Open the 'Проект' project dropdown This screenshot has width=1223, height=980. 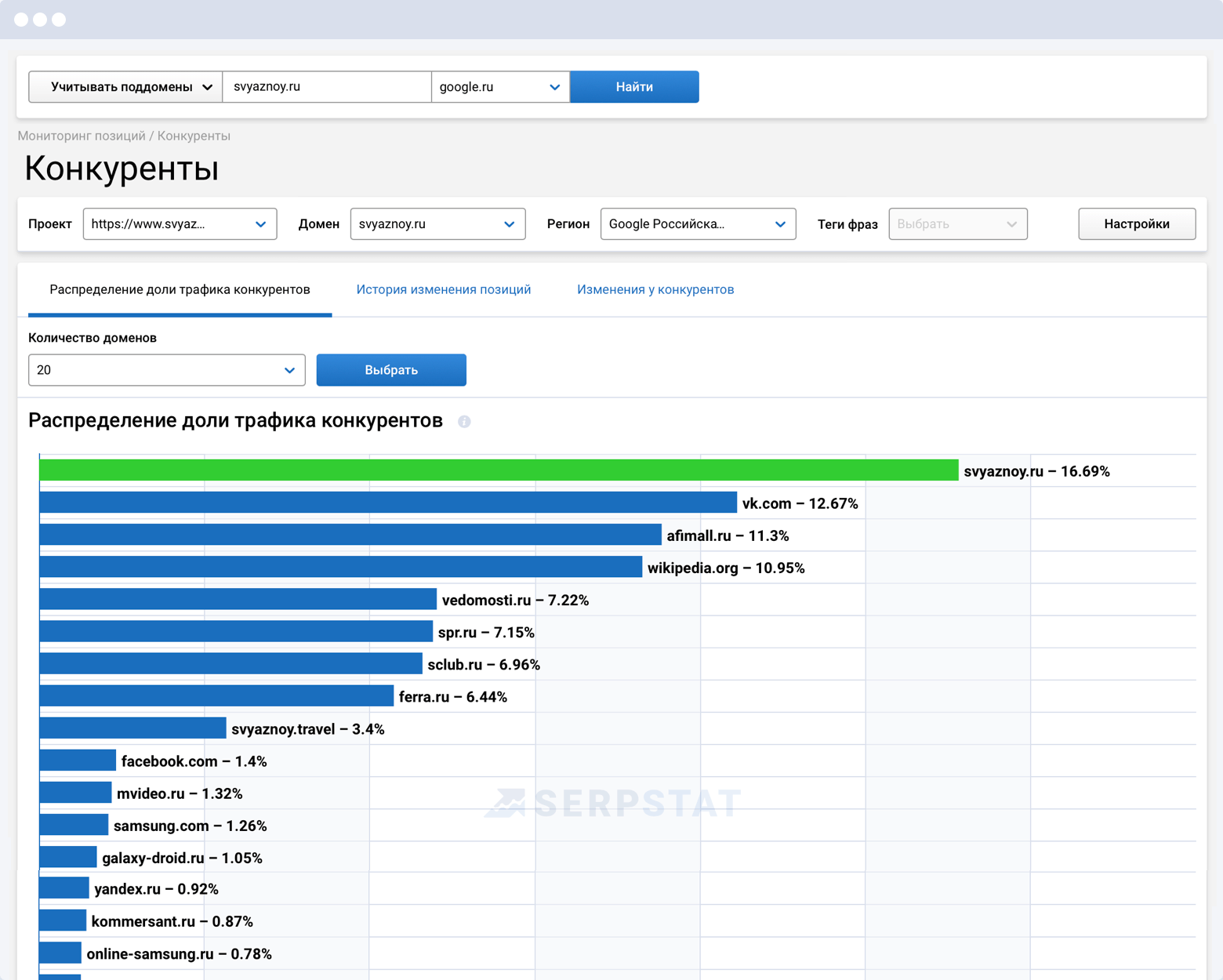point(180,224)
